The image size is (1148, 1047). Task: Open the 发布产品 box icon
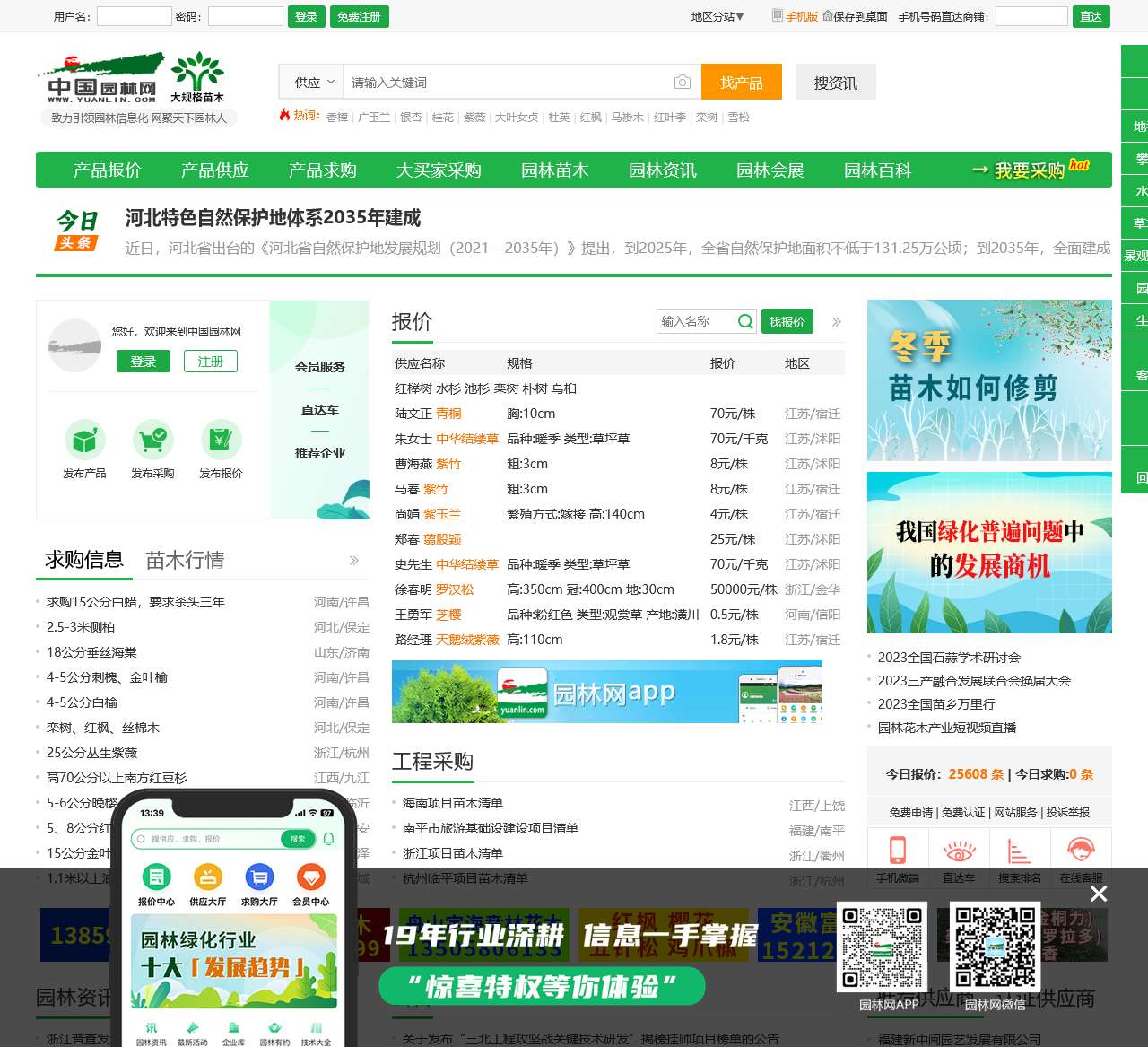(85, 440)
